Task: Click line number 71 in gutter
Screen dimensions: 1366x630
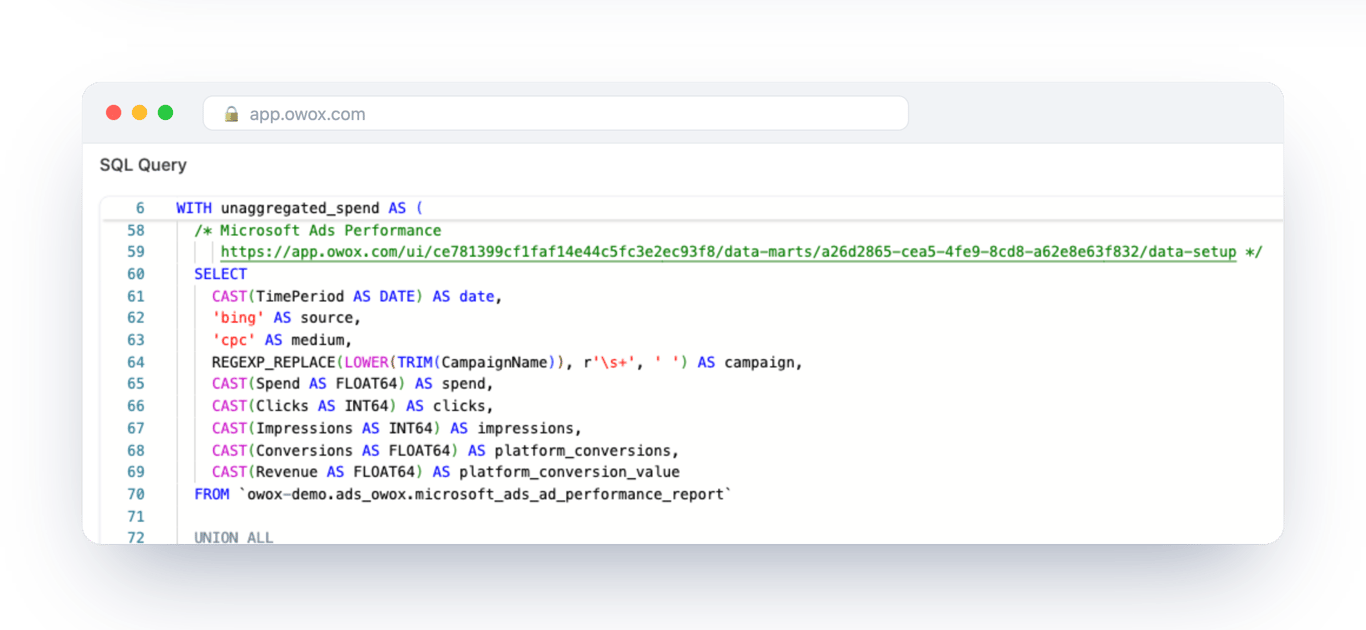Action: coord(136,516)
